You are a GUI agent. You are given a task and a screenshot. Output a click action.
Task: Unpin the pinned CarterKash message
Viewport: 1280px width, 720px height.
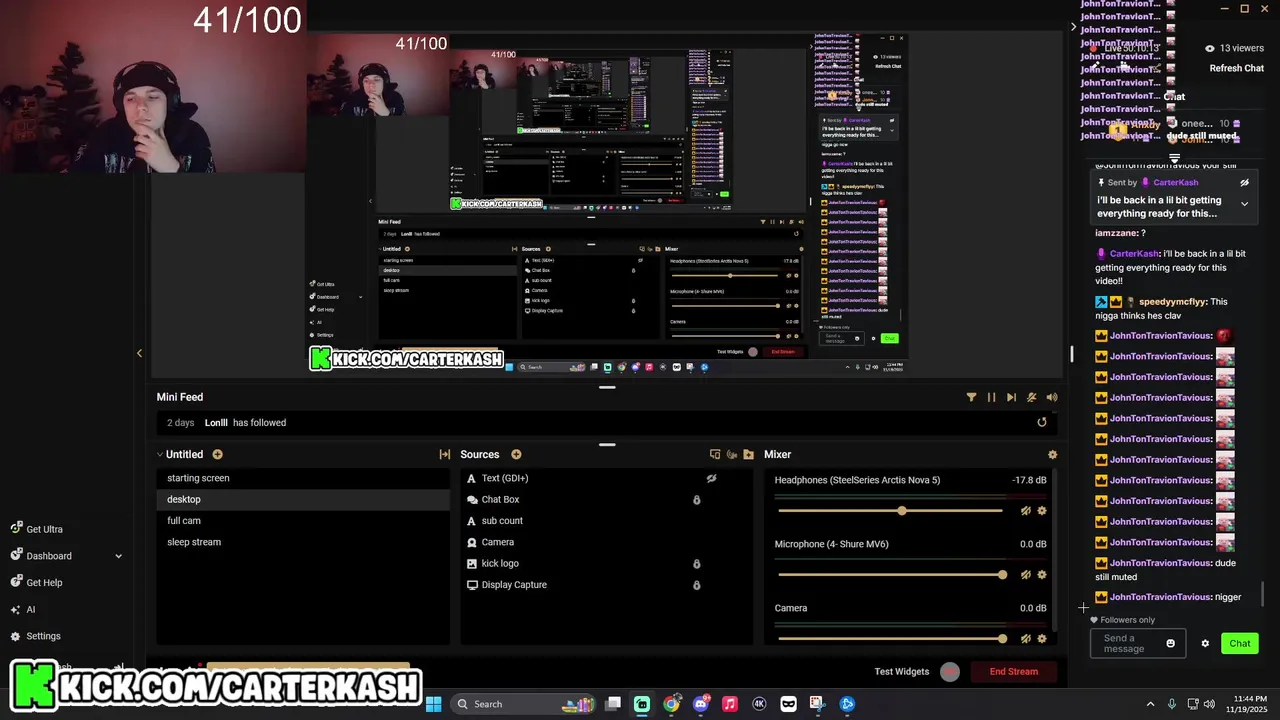tap(1244, 183)
